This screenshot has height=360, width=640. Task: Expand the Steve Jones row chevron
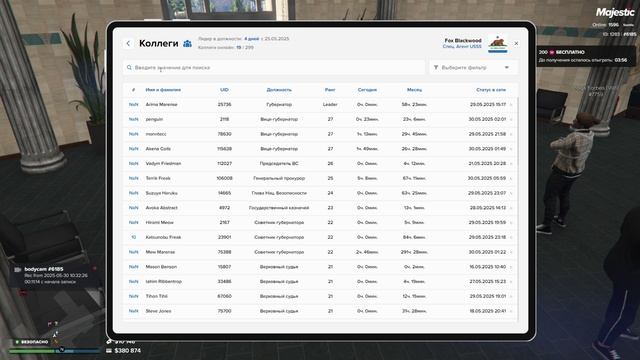(511, 311)
